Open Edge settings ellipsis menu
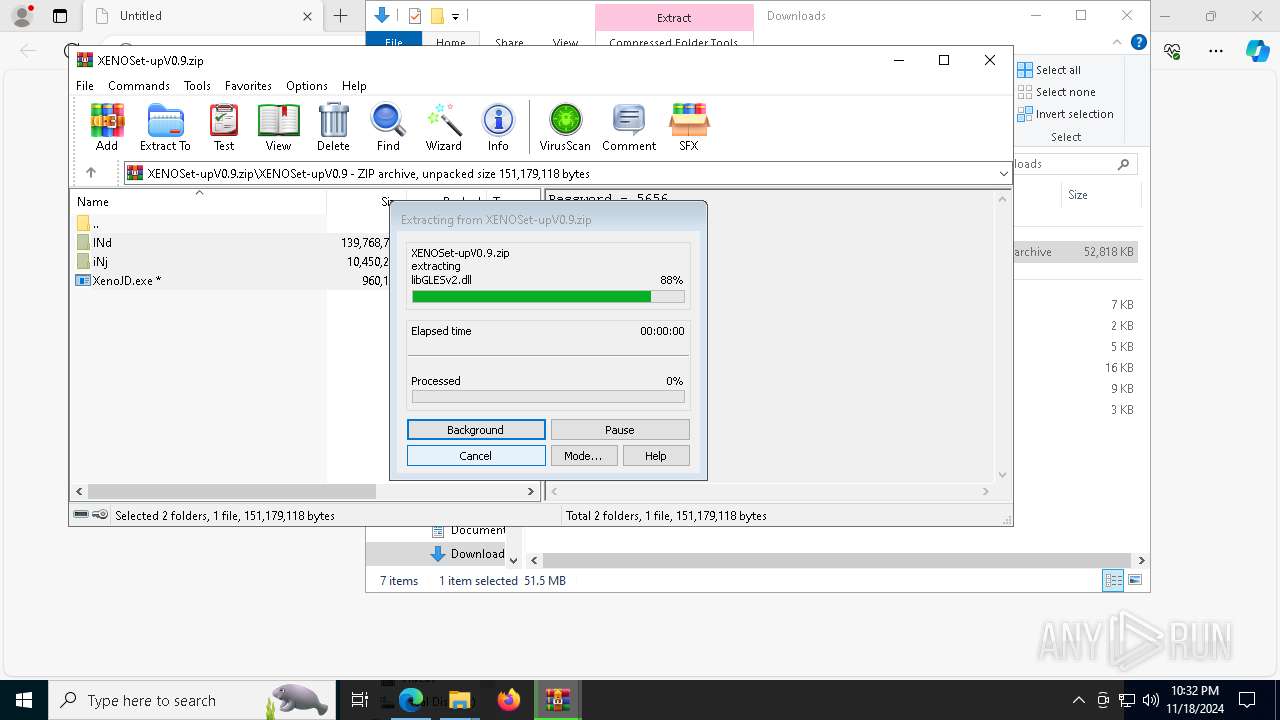This screenshot has height=720, width=1280. pyautogui.click(x=1216, y=51)
